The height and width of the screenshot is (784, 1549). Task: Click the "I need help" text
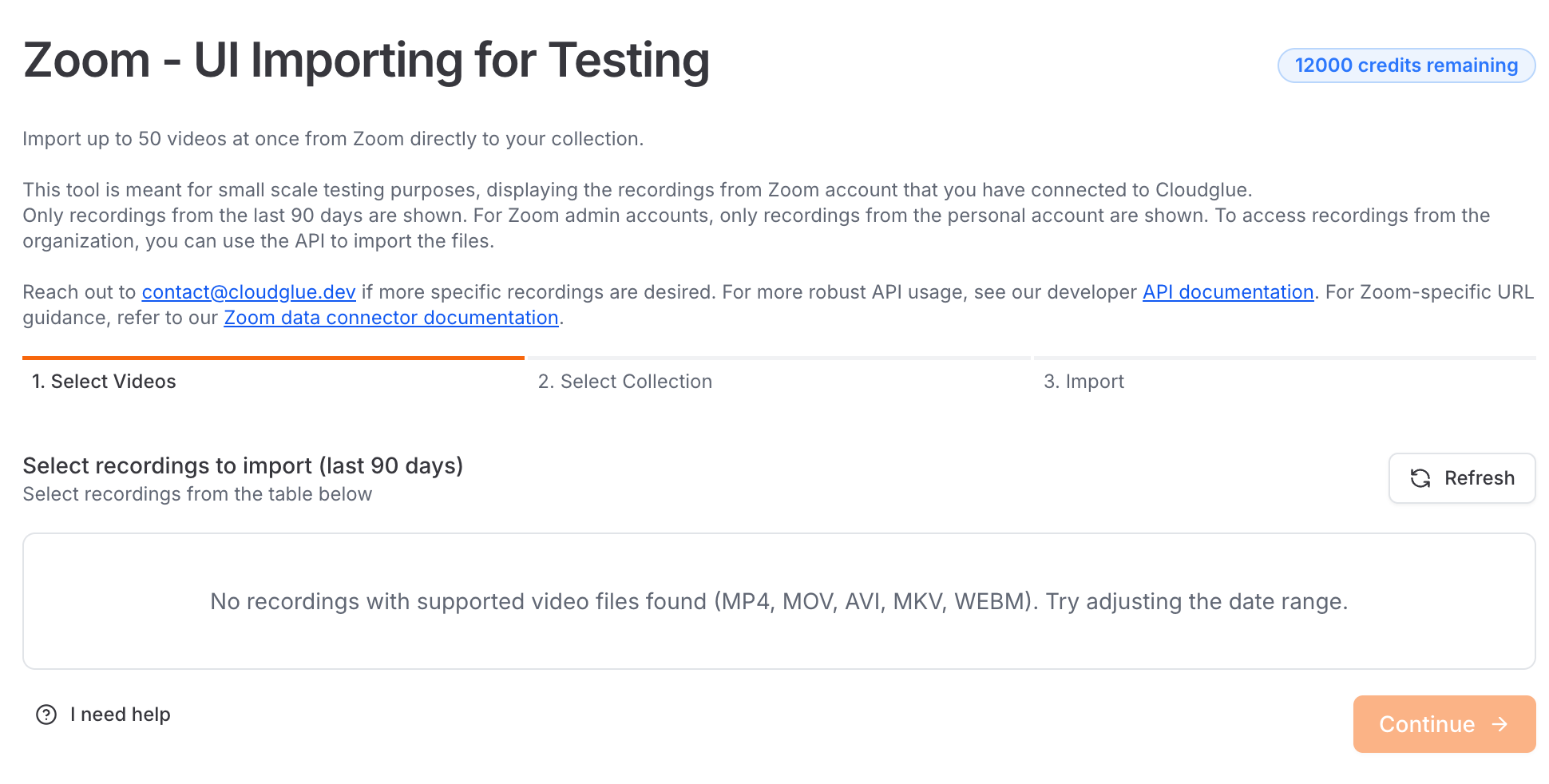click(121, 715)
